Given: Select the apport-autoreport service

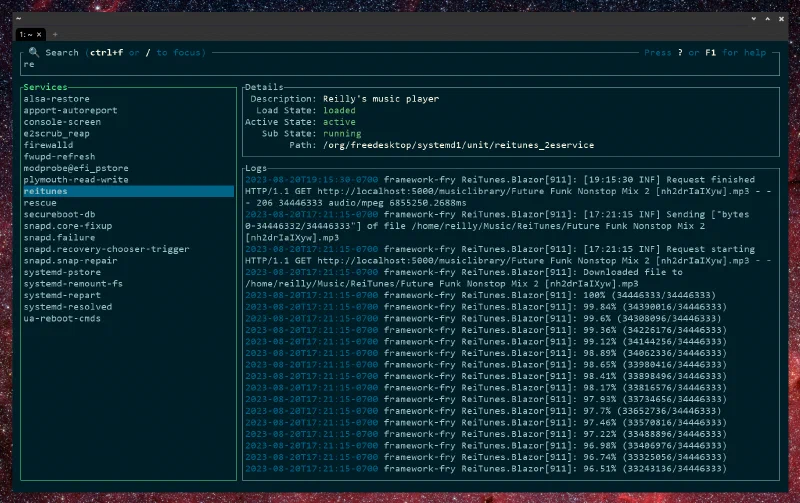Looking at the screenshot, I should [70, 110].
